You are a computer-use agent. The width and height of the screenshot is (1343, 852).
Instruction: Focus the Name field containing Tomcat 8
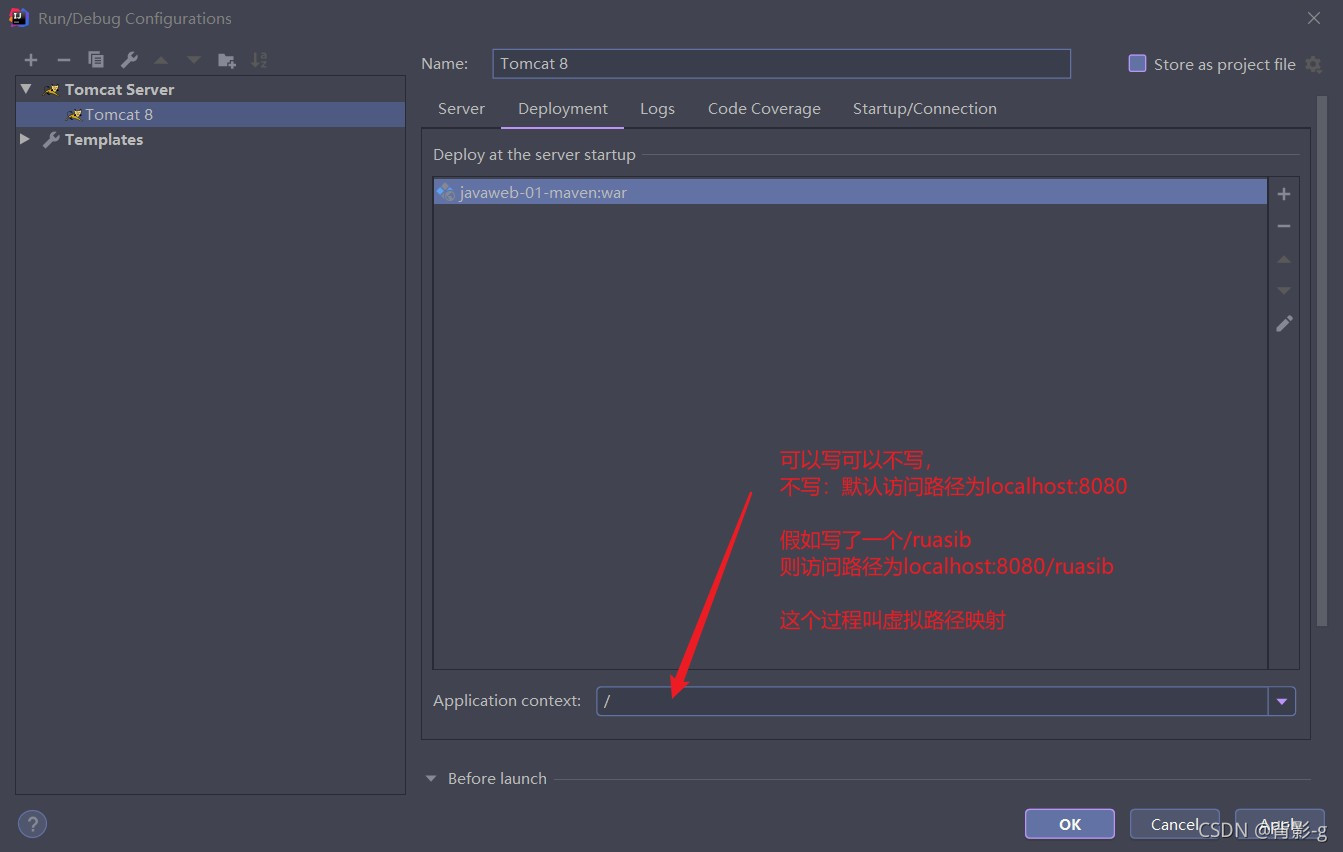click(x=781, y=63)
